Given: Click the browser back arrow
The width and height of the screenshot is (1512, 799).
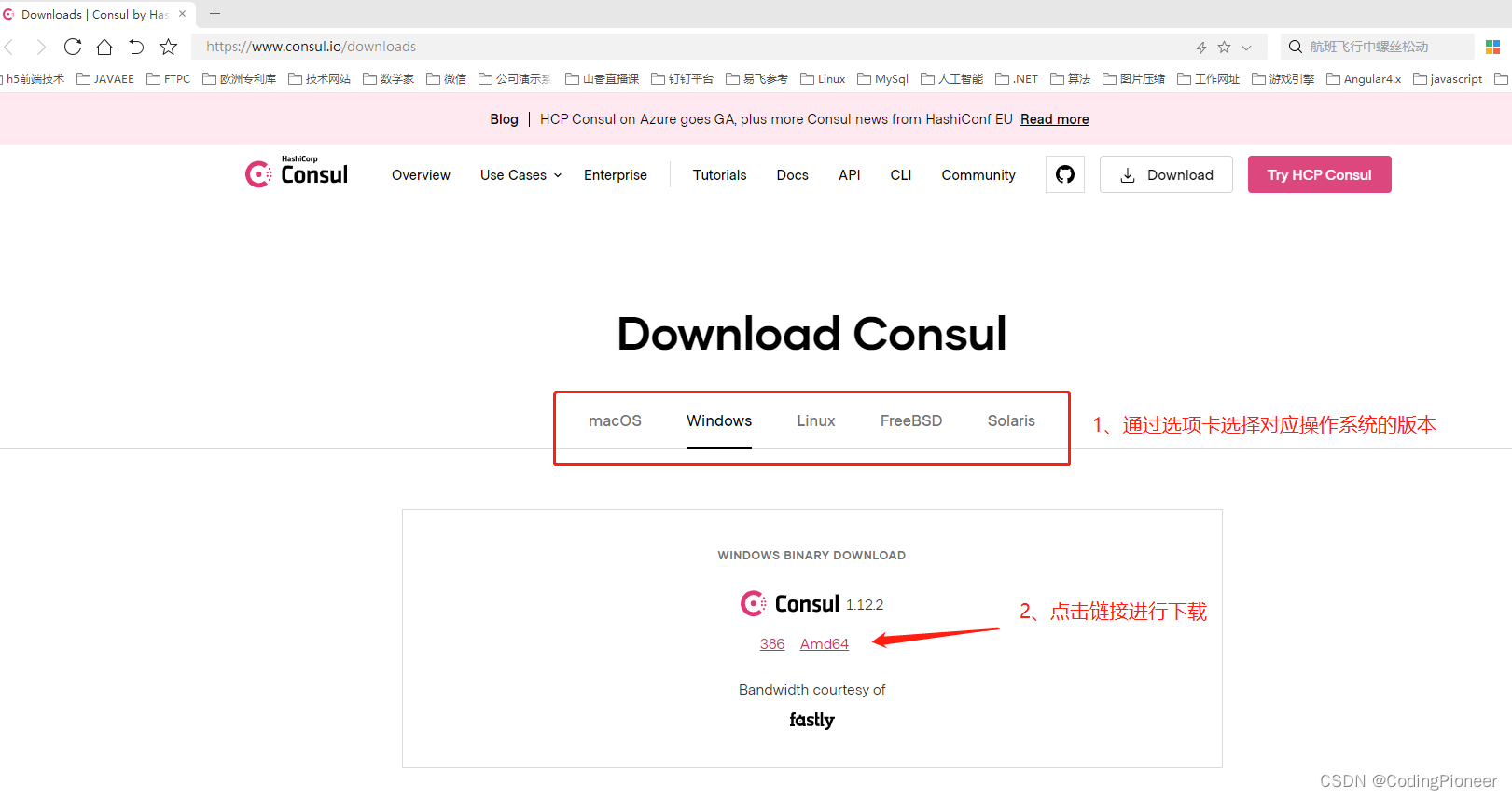Looking at the screenshot, I should pos(9,47).
